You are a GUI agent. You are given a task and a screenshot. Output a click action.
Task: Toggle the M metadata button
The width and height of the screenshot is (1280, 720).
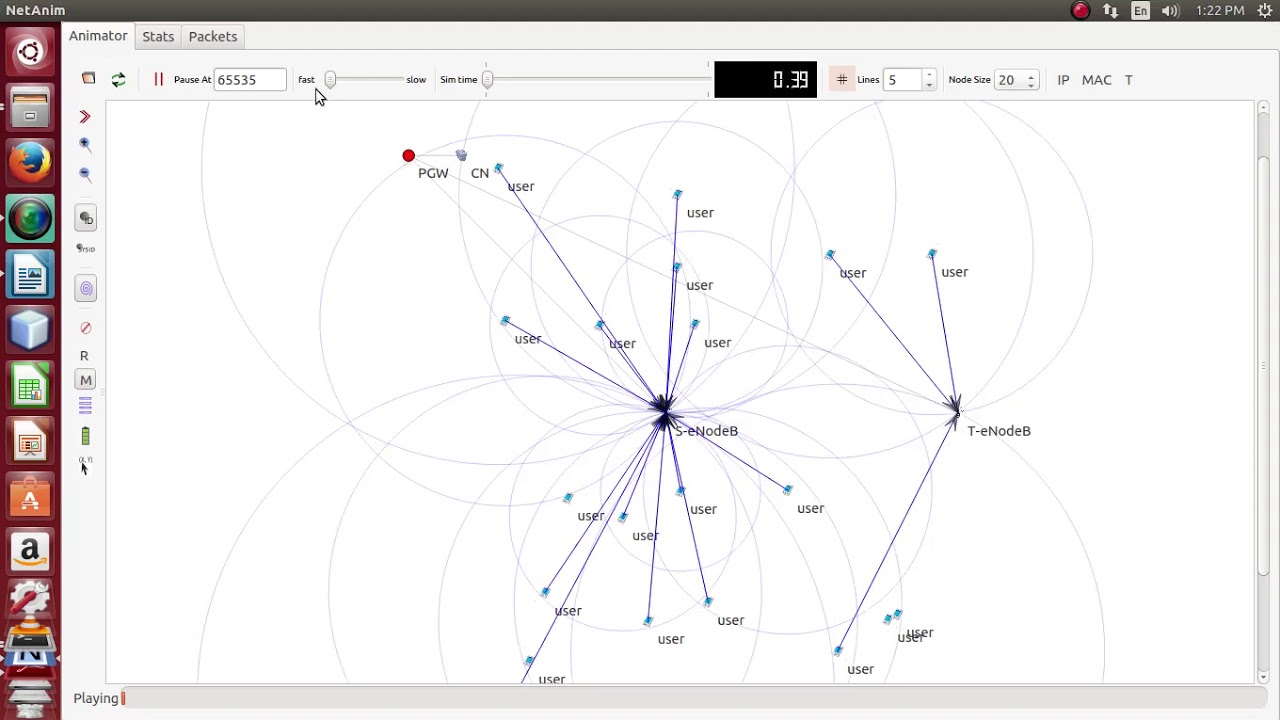click(86, 380)
